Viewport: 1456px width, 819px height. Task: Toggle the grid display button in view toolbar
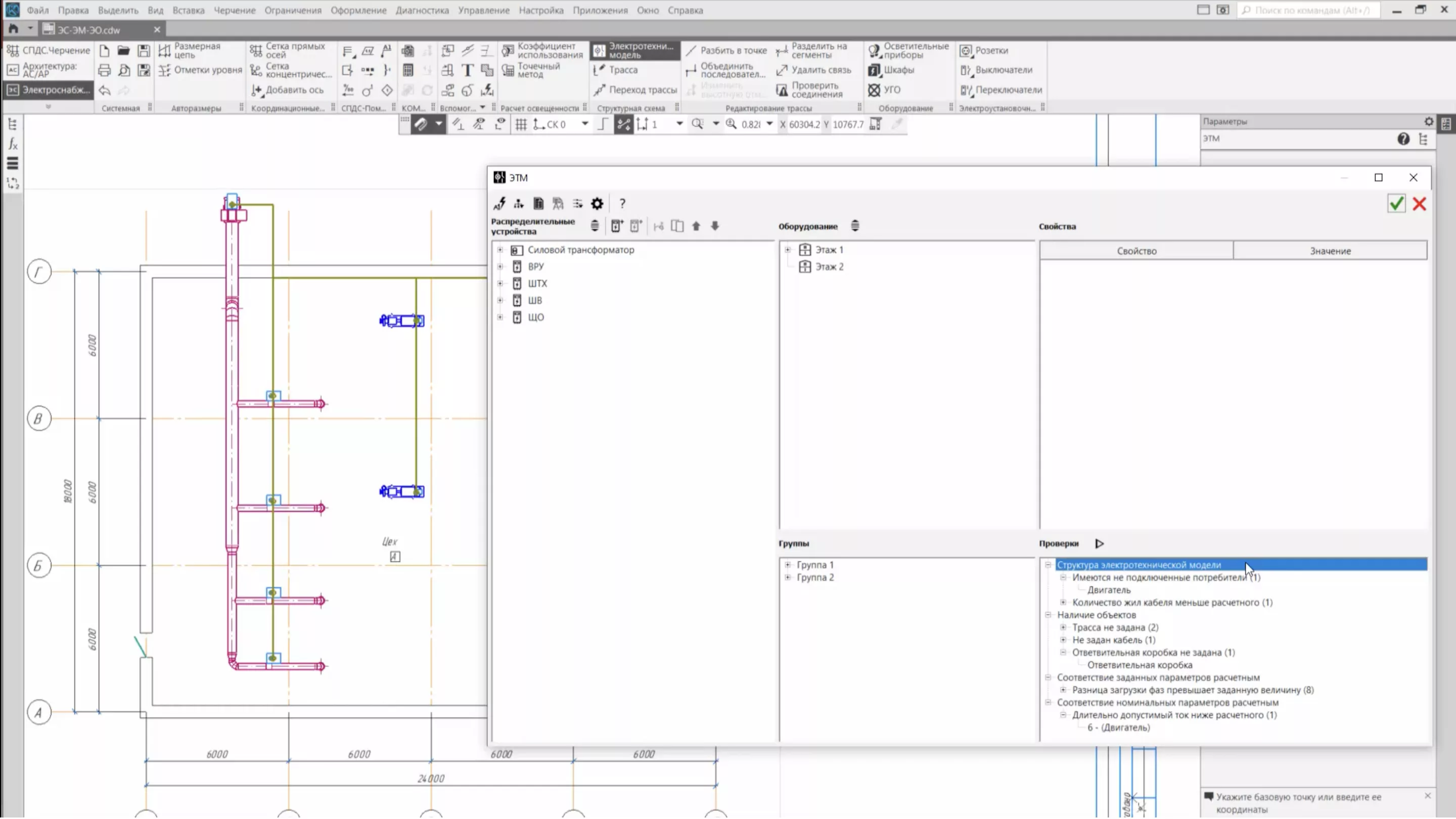pos(521,124)
